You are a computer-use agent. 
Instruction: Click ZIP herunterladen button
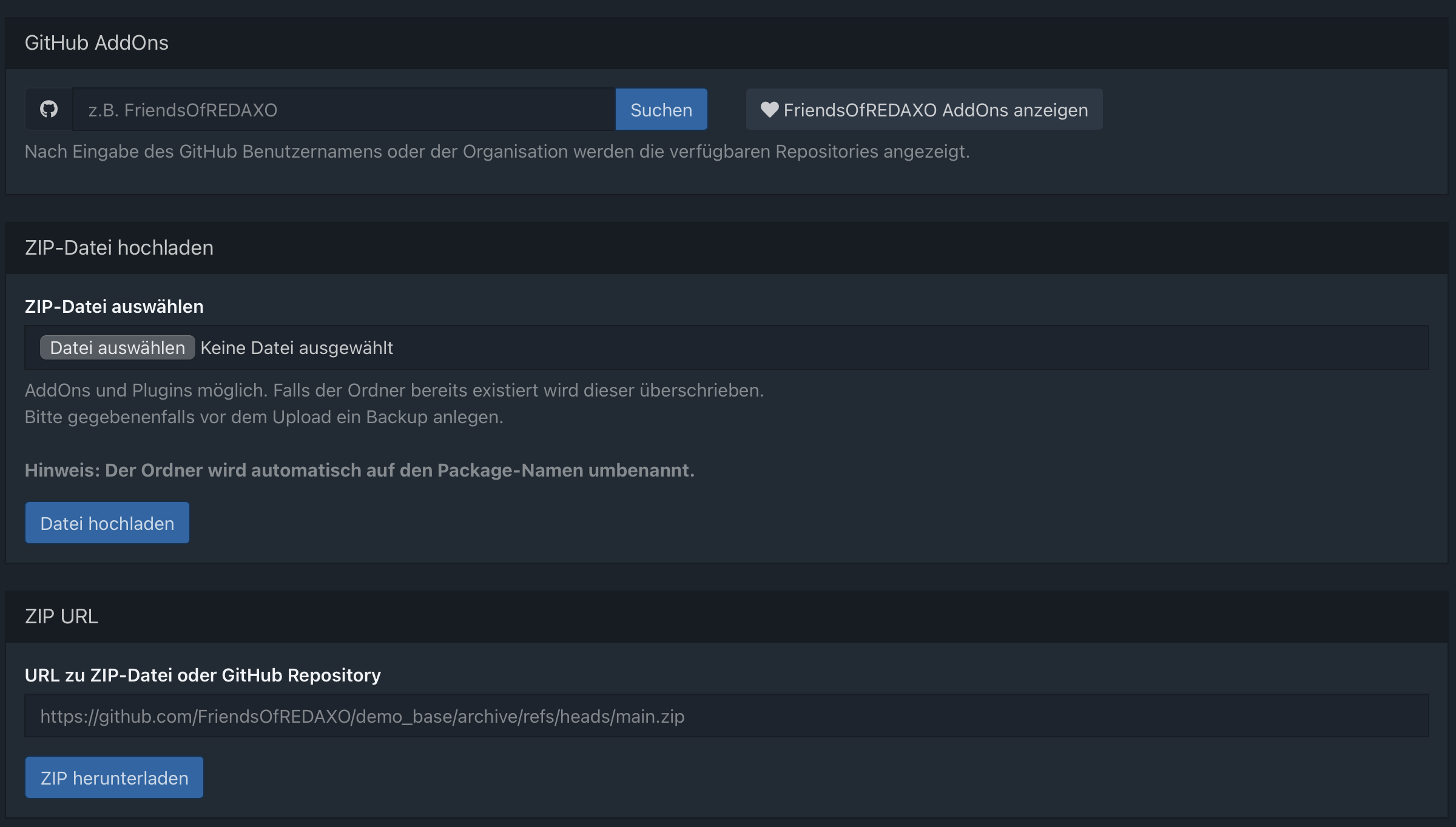coord(114,777)
